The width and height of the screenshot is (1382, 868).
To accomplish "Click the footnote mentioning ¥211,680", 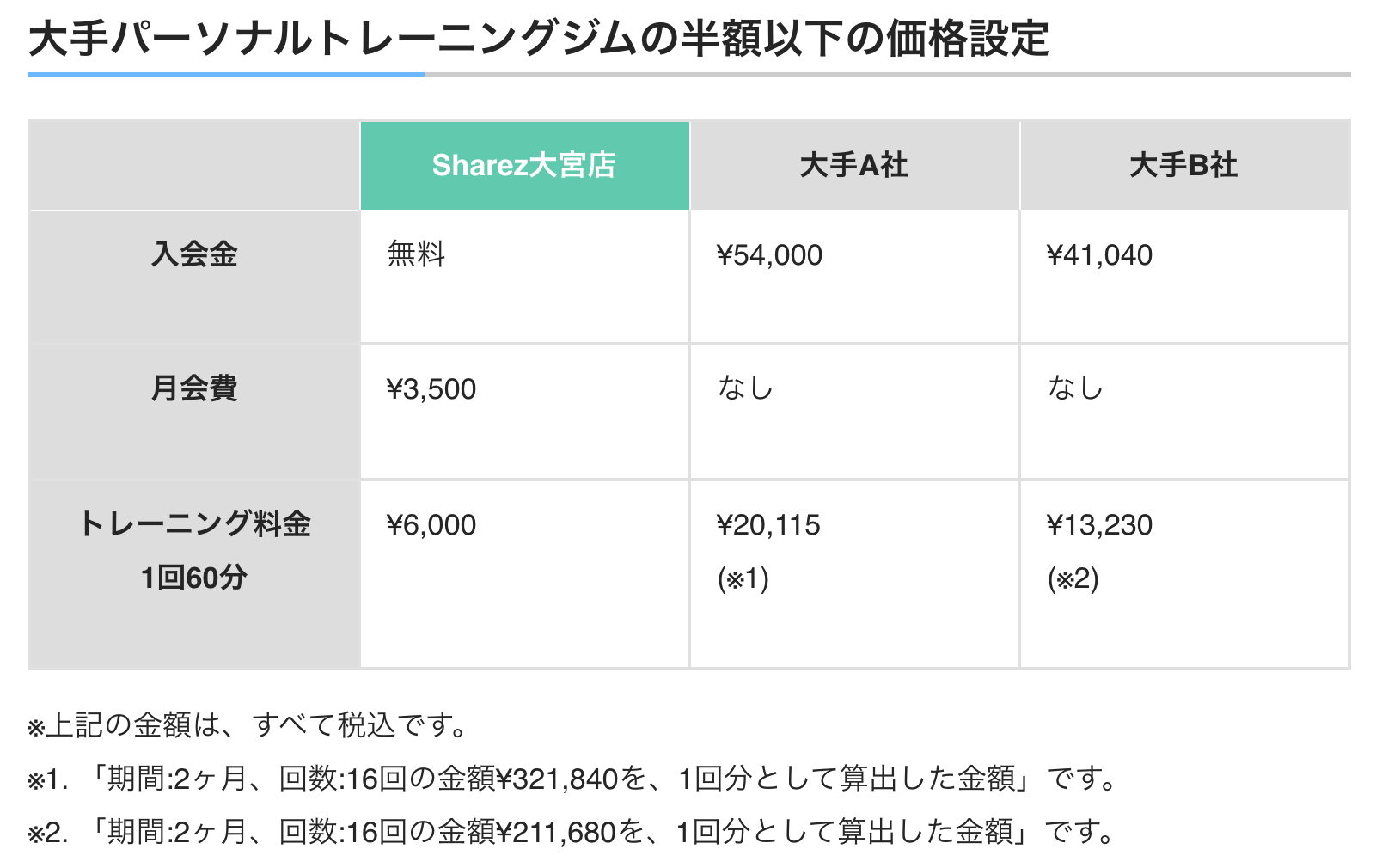I will [x=572, y=833].
